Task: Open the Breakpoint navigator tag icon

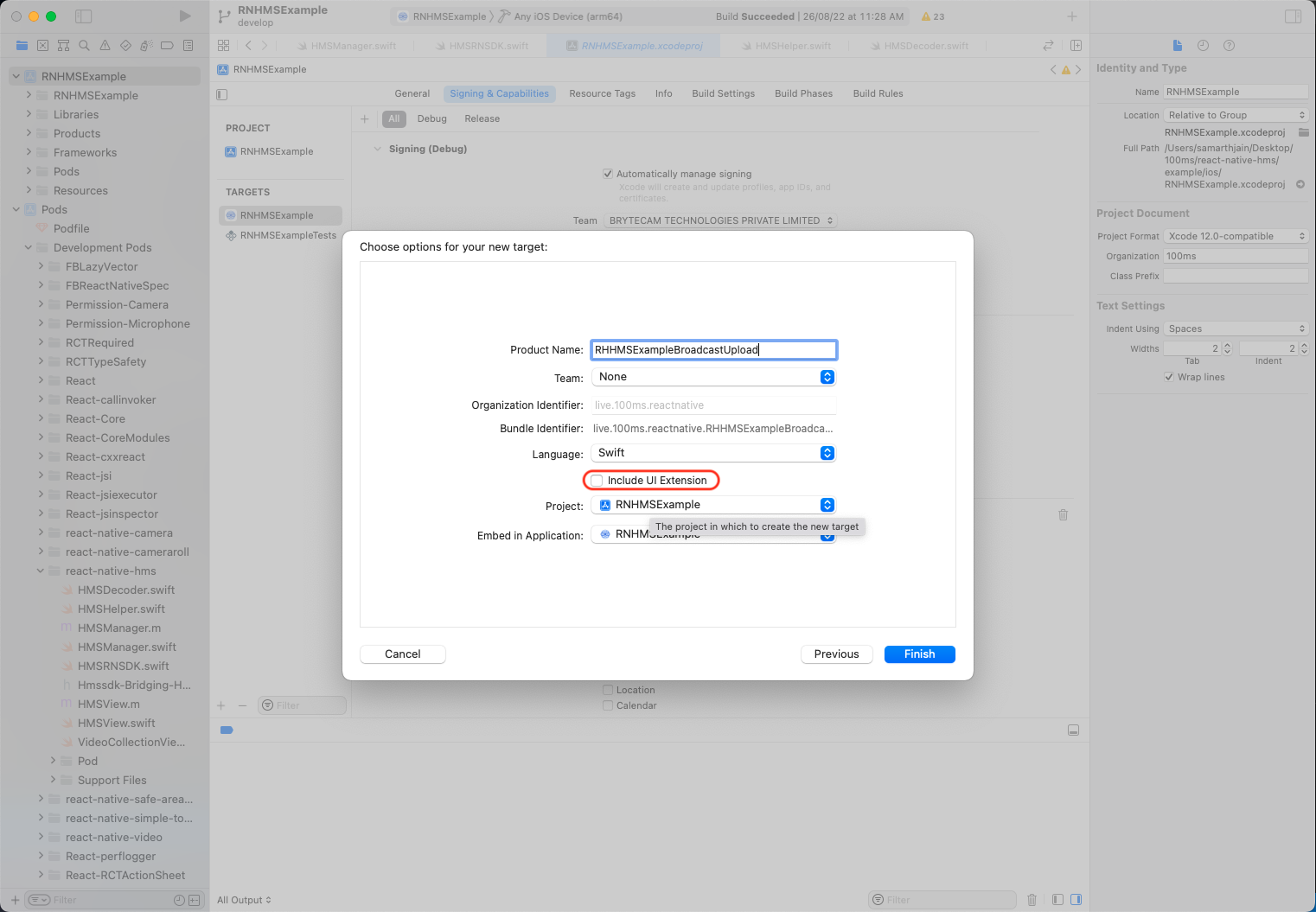Action: 167,45
